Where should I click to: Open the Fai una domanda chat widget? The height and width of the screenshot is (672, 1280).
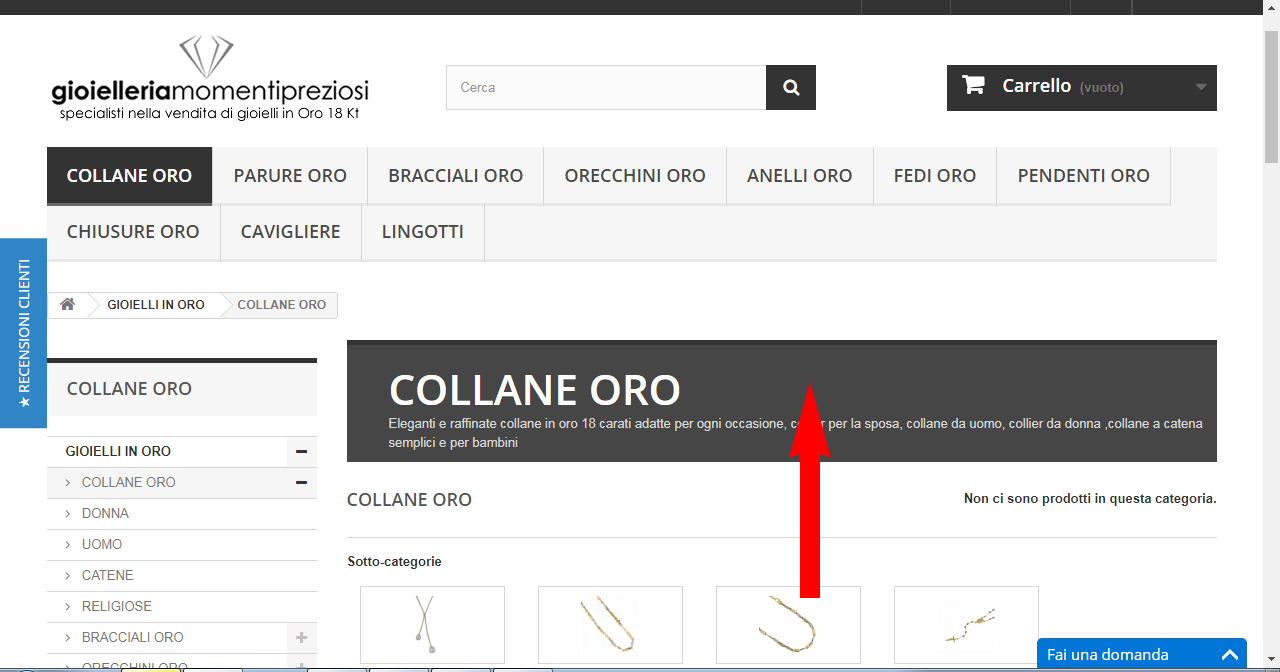point(1142,655)
